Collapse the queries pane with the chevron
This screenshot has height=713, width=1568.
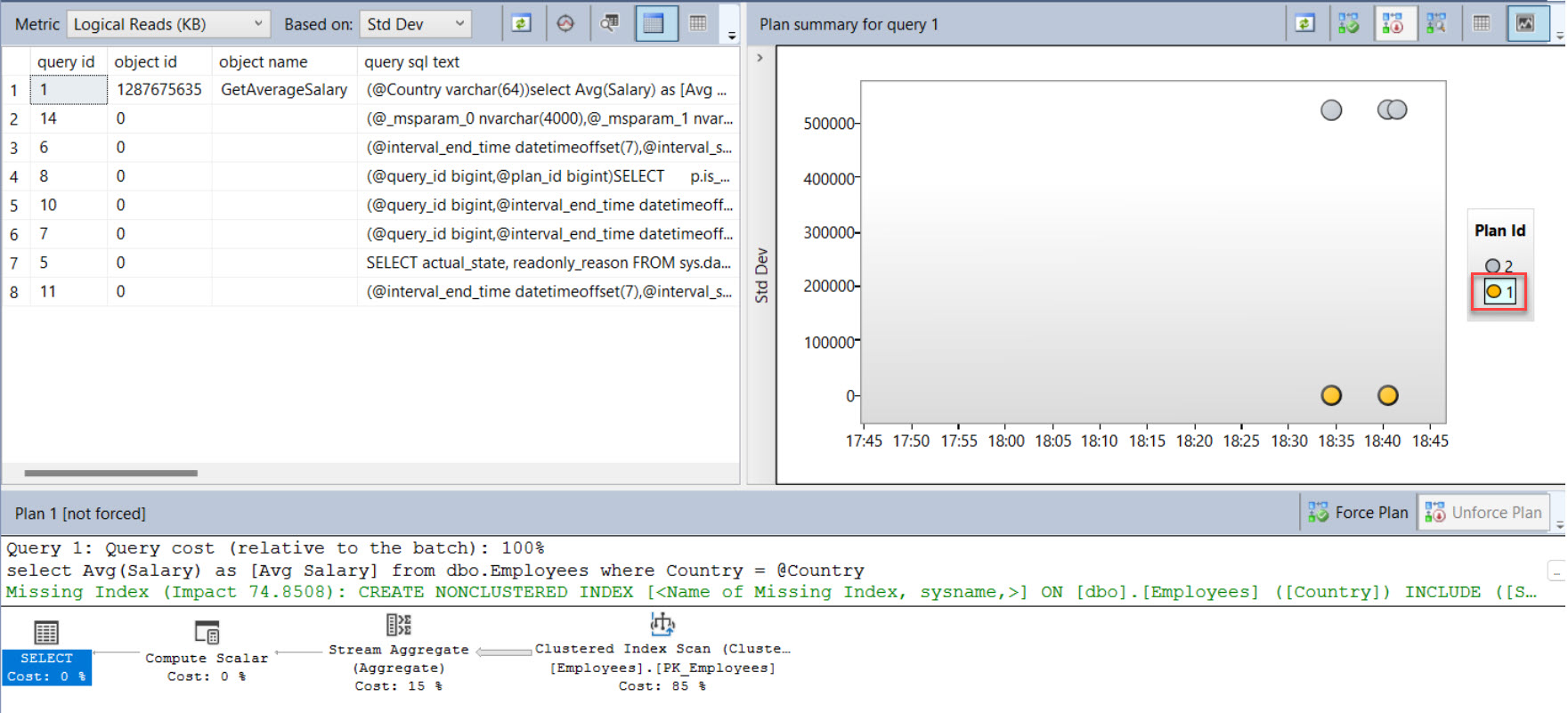pos(760,58)
